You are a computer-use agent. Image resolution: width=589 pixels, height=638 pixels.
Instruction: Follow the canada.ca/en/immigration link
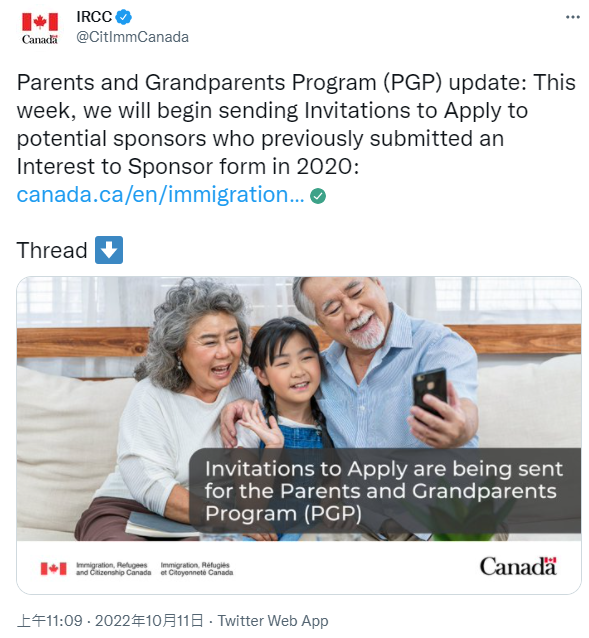point(160,194)
